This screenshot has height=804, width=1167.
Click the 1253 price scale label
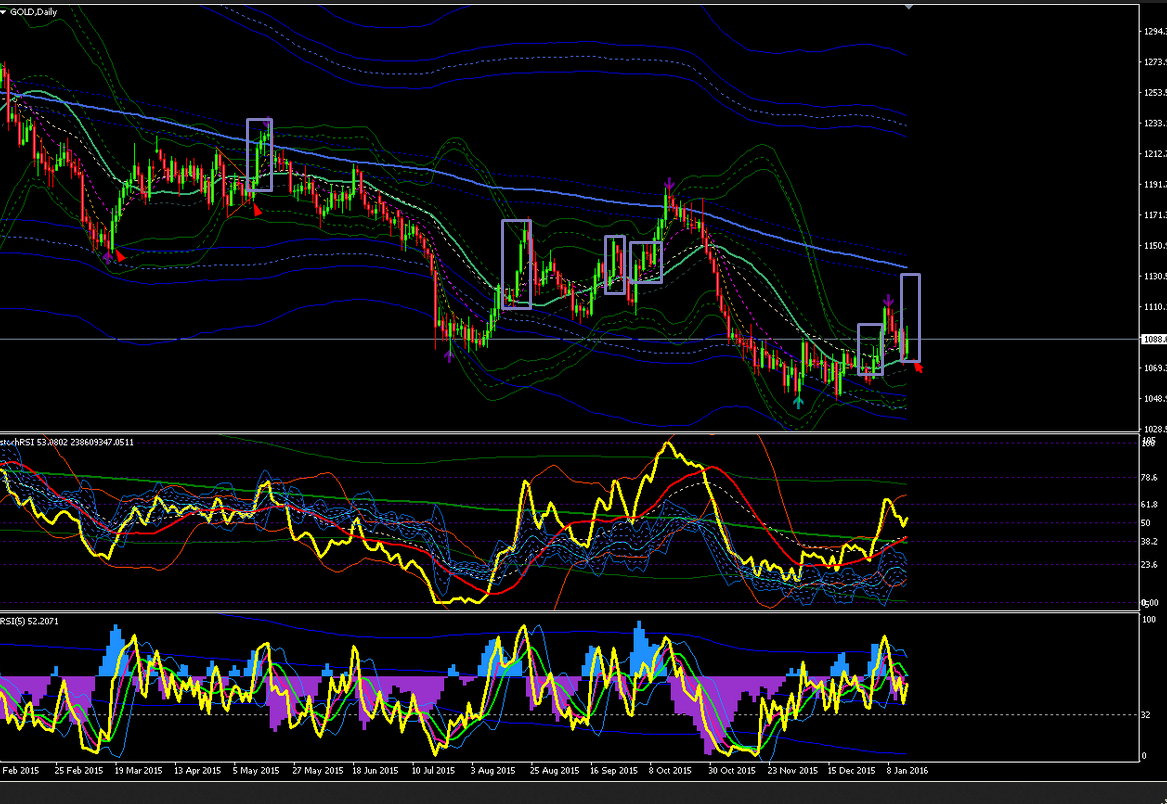1155,93
